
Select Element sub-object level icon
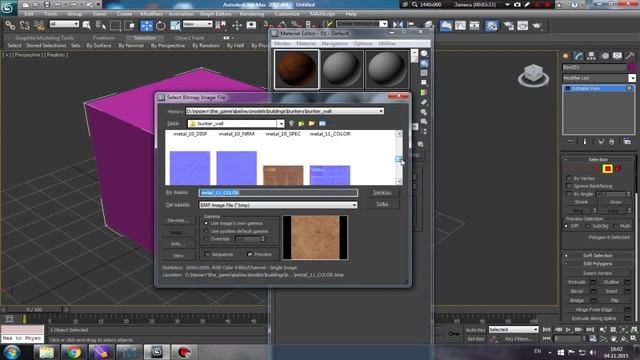tap(618, 169)
